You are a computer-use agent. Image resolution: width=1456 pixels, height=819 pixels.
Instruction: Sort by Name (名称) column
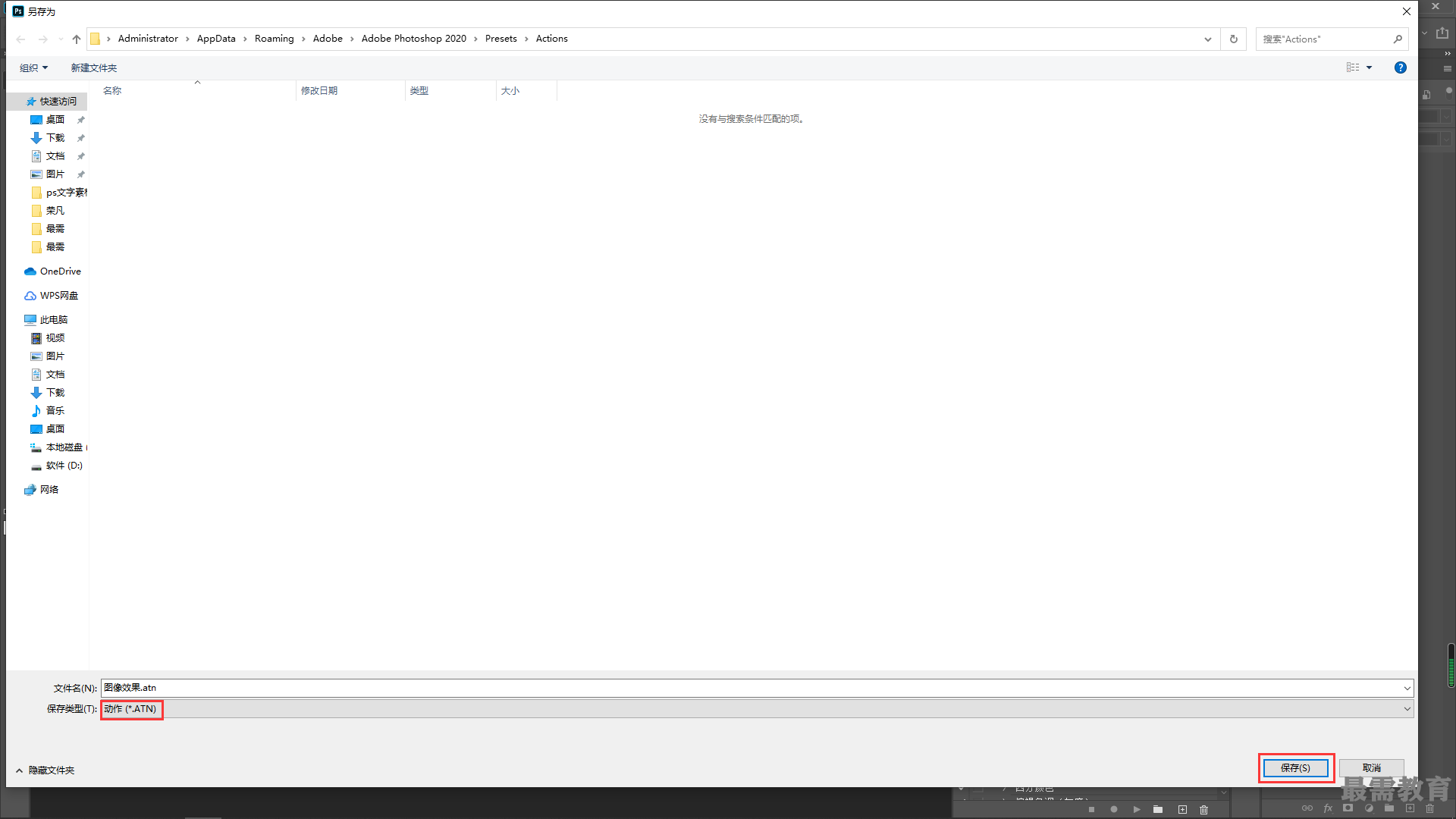tap(197, 90)
